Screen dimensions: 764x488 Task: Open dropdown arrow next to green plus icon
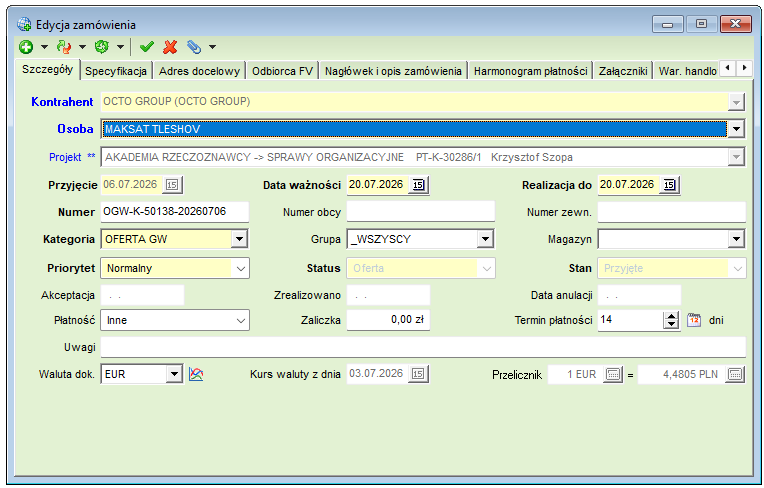(x=44, y=47)
